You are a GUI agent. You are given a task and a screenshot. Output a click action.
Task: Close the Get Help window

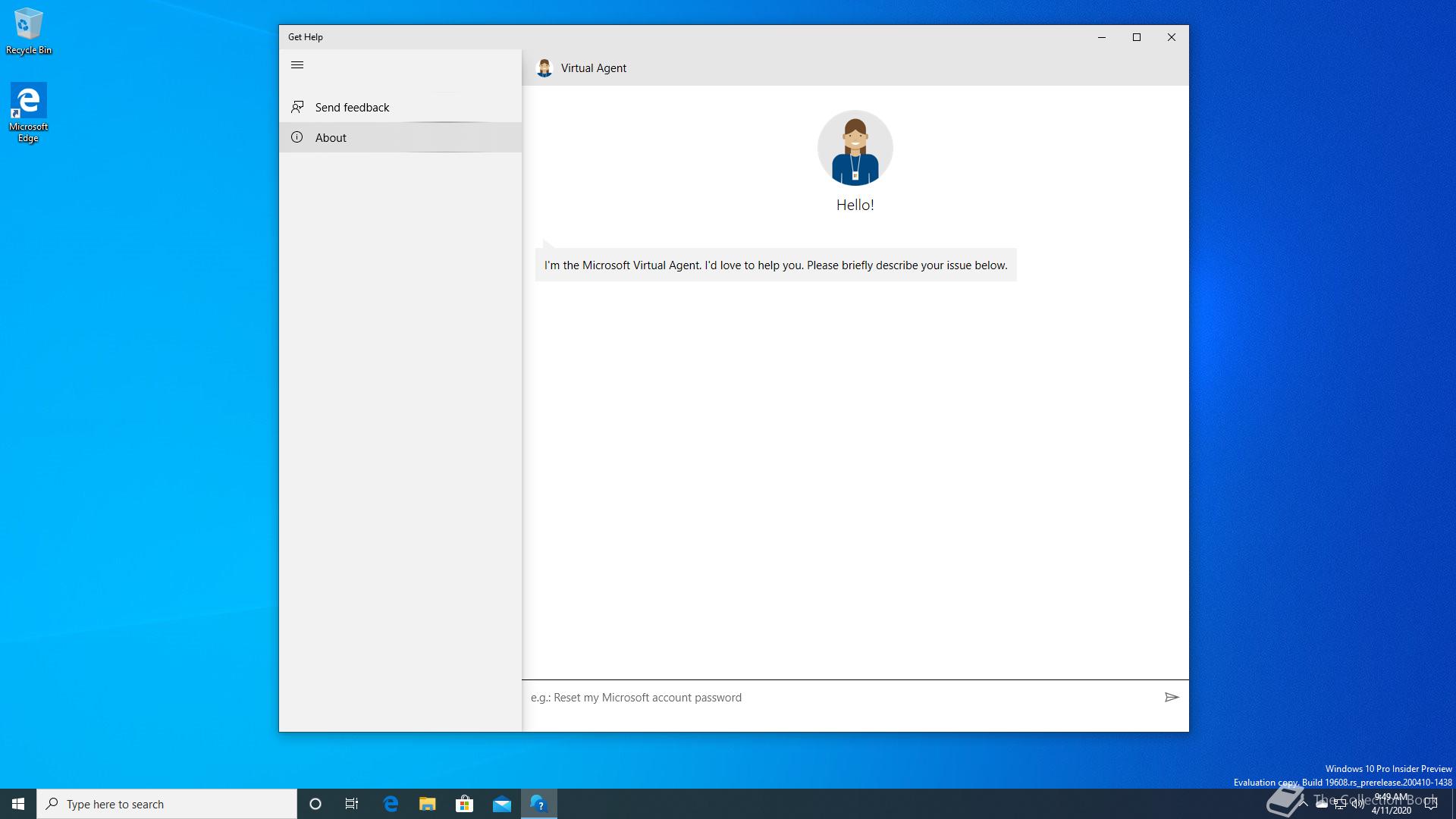(x=1172, y=37)
